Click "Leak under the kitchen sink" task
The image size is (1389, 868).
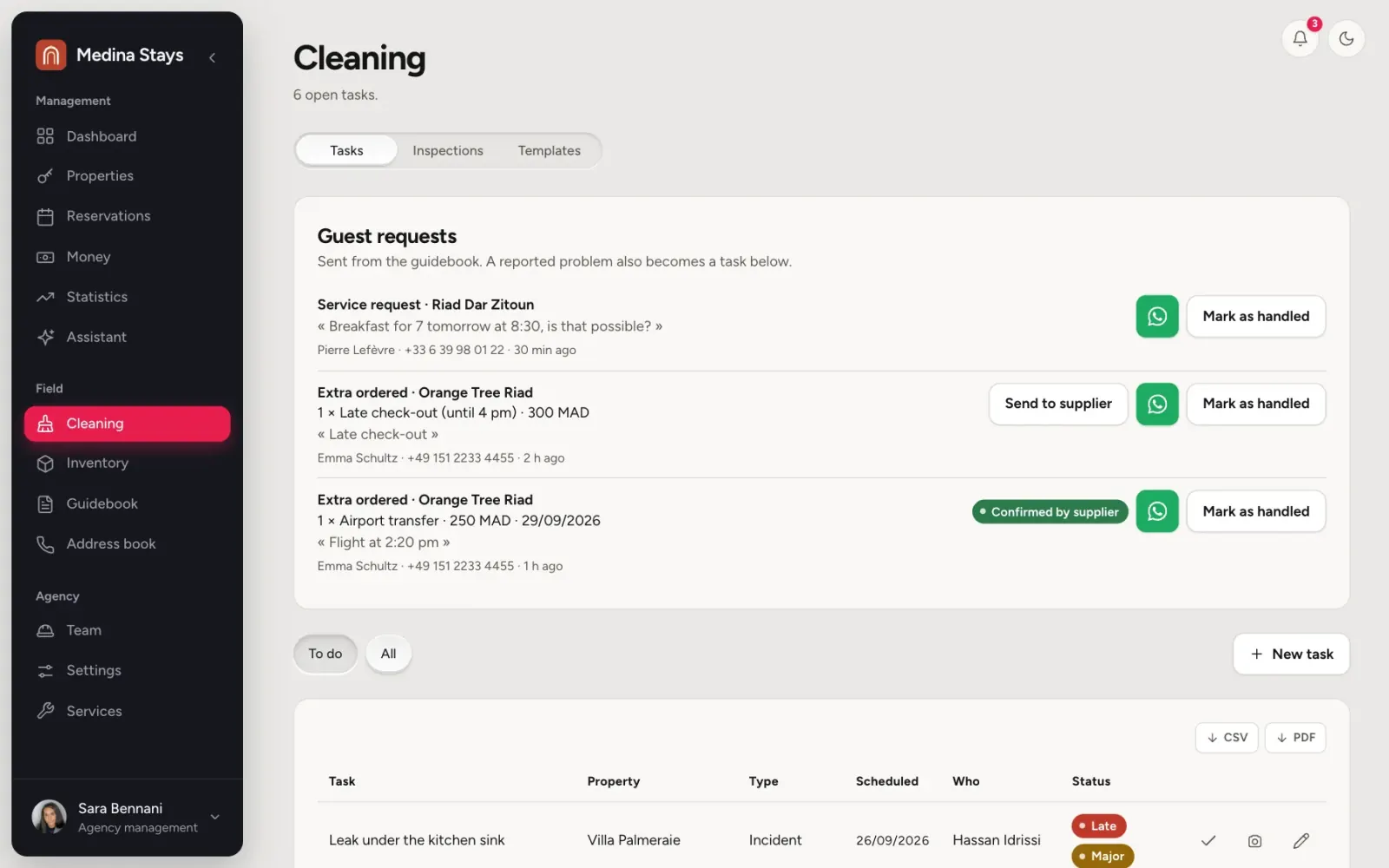pos(417,840)
